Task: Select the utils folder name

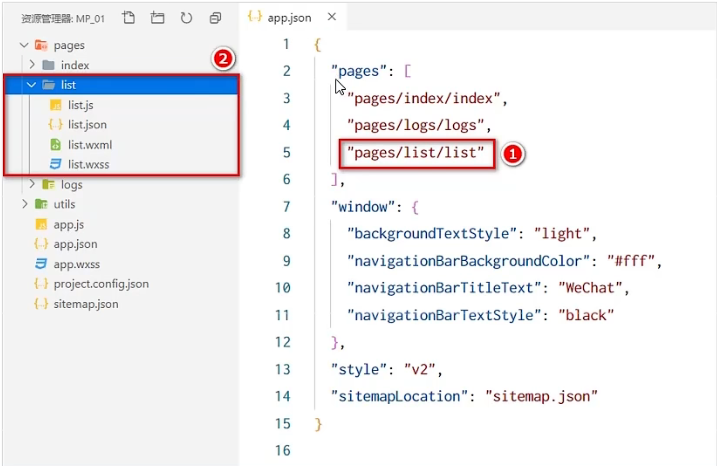Action: pyautogui.click(x=64, y=204)
